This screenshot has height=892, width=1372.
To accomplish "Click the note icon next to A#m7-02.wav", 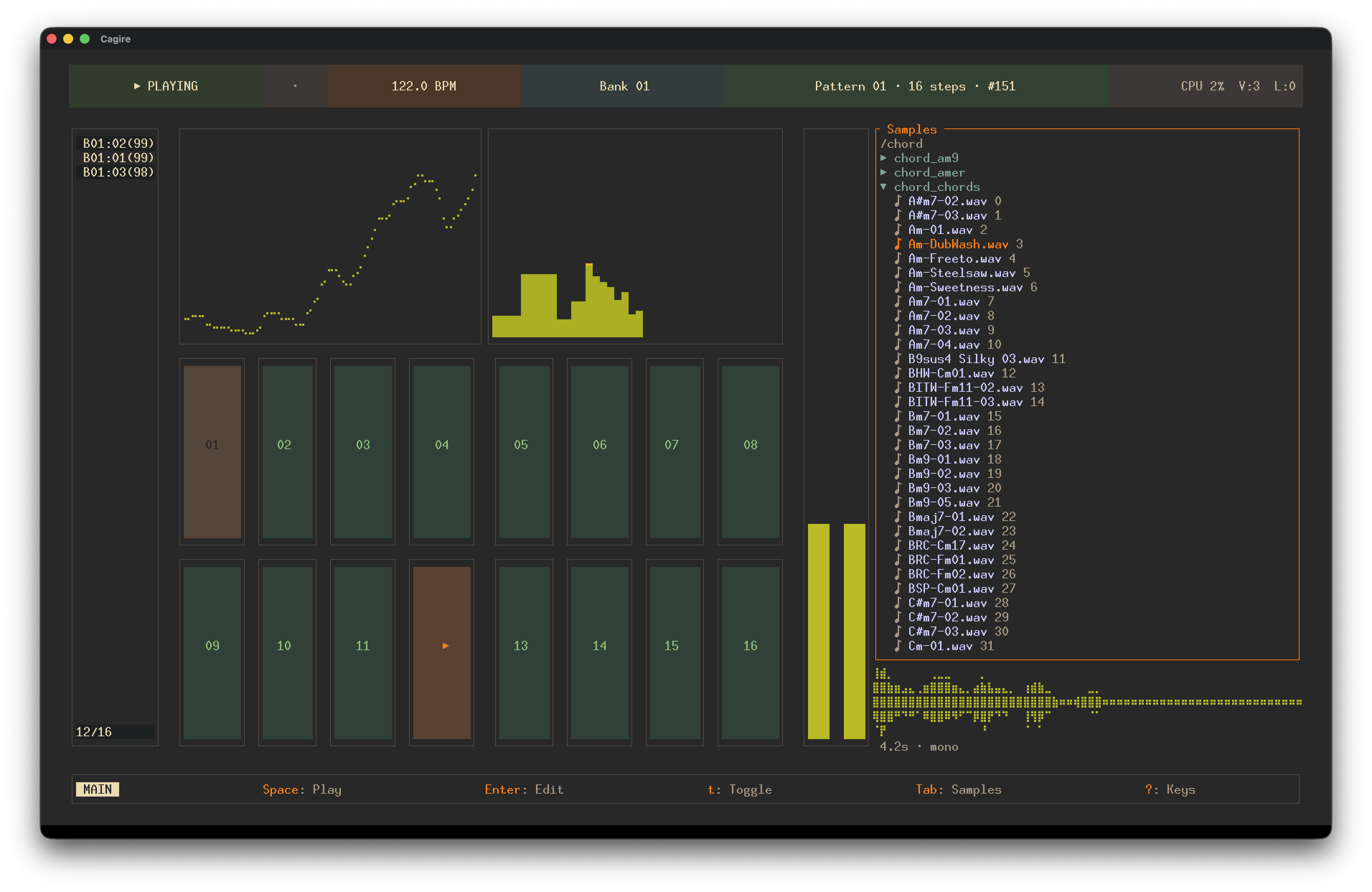I will (x=898, y=201).
